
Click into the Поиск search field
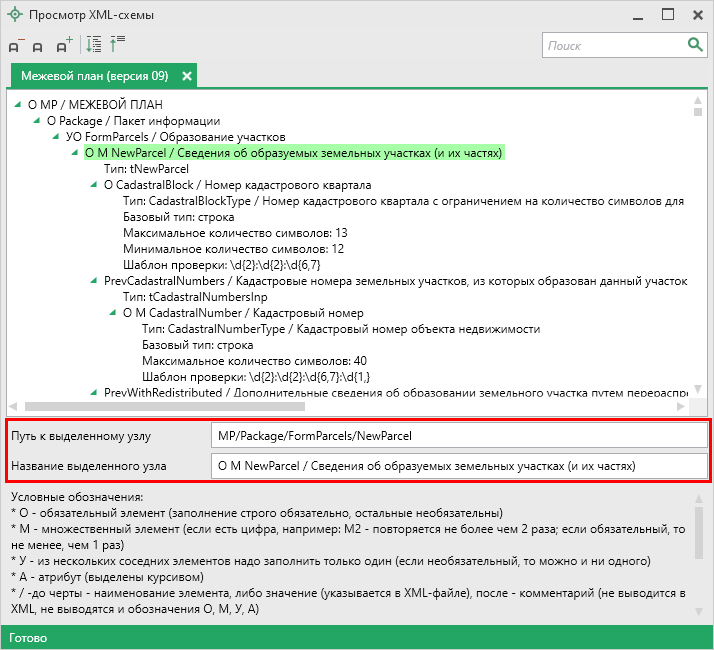611,45
